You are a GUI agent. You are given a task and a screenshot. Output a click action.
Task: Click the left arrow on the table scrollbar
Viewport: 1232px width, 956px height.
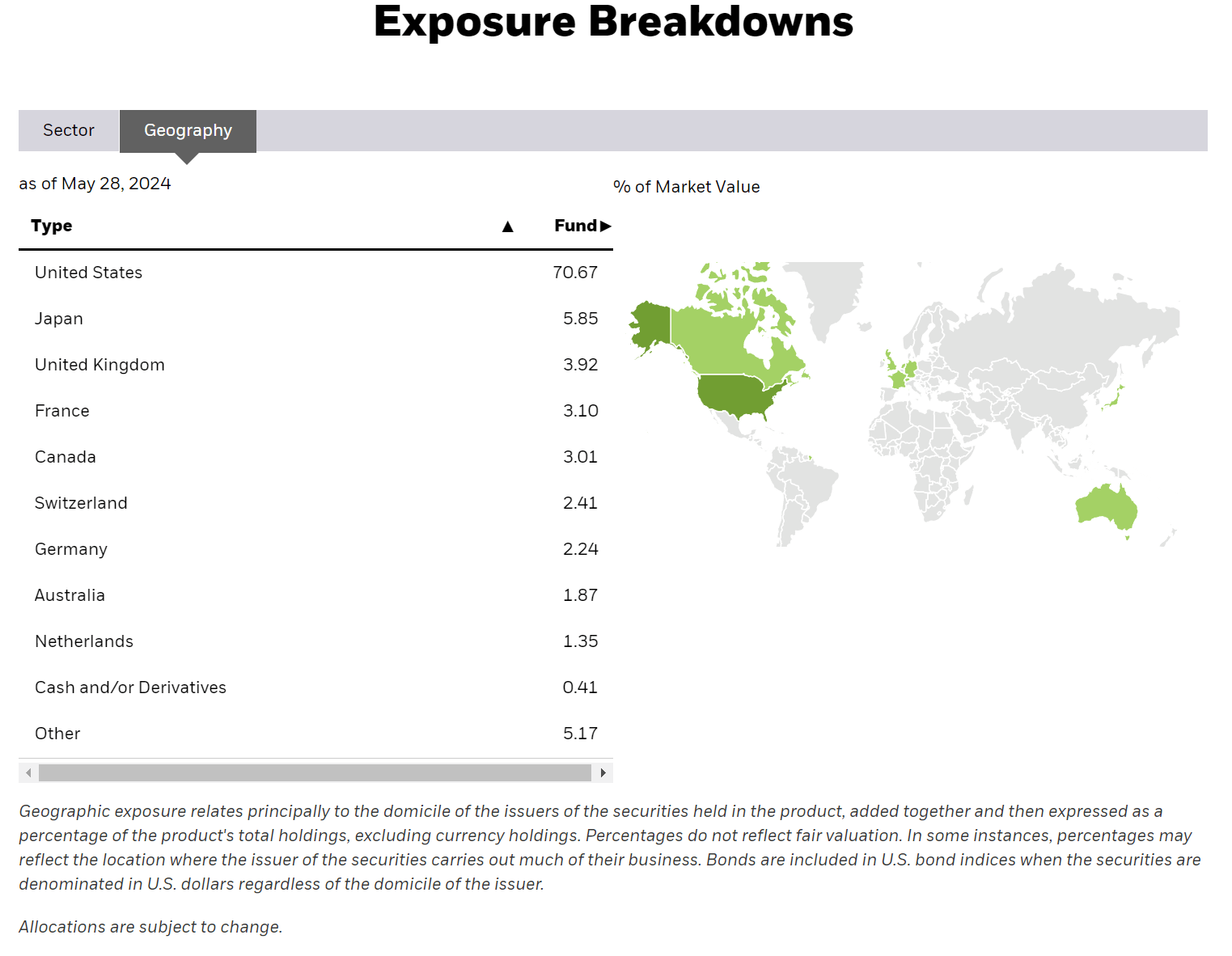(x=28, y=772)
